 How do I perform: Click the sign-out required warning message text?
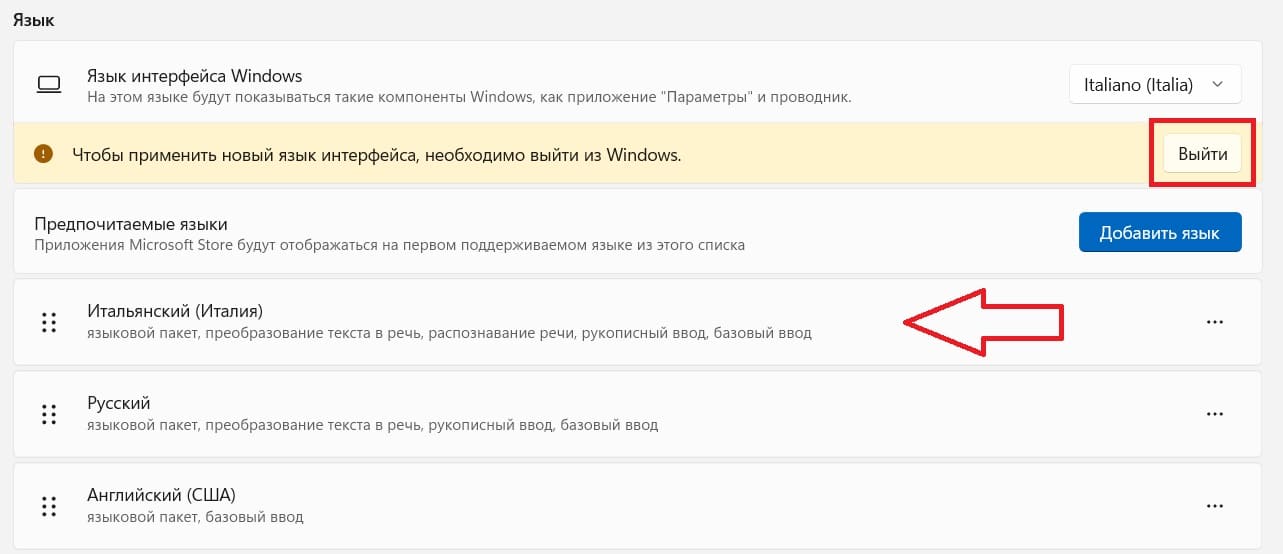point(376,155)
